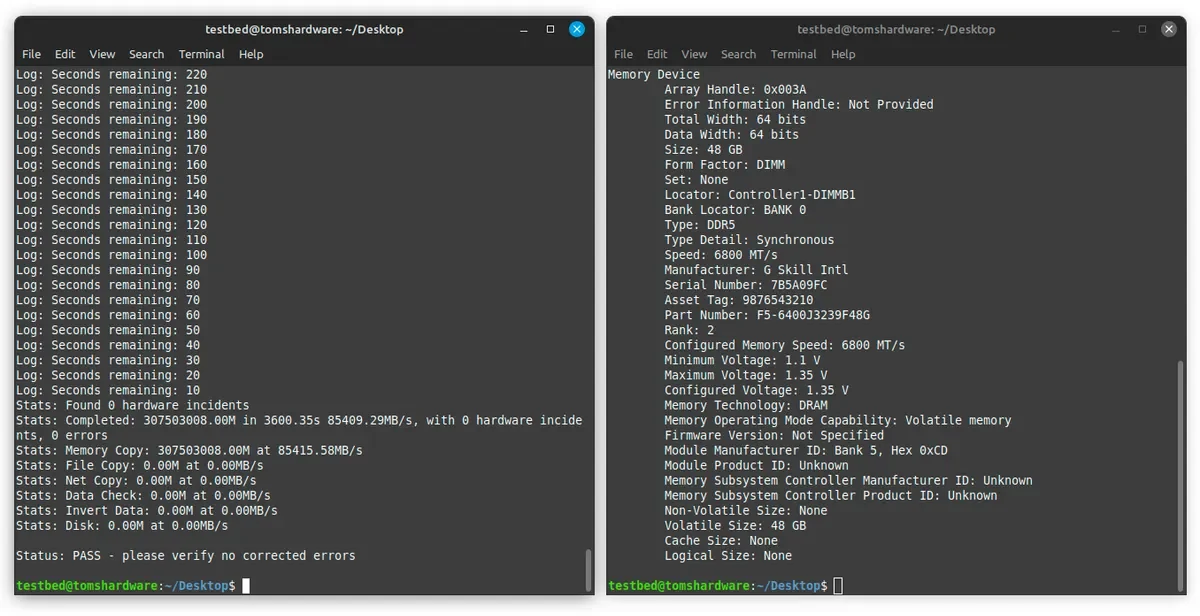Screen dimensions: 1200x616
Task: Minimize the right terminal window
Action: coord(1115,30)
